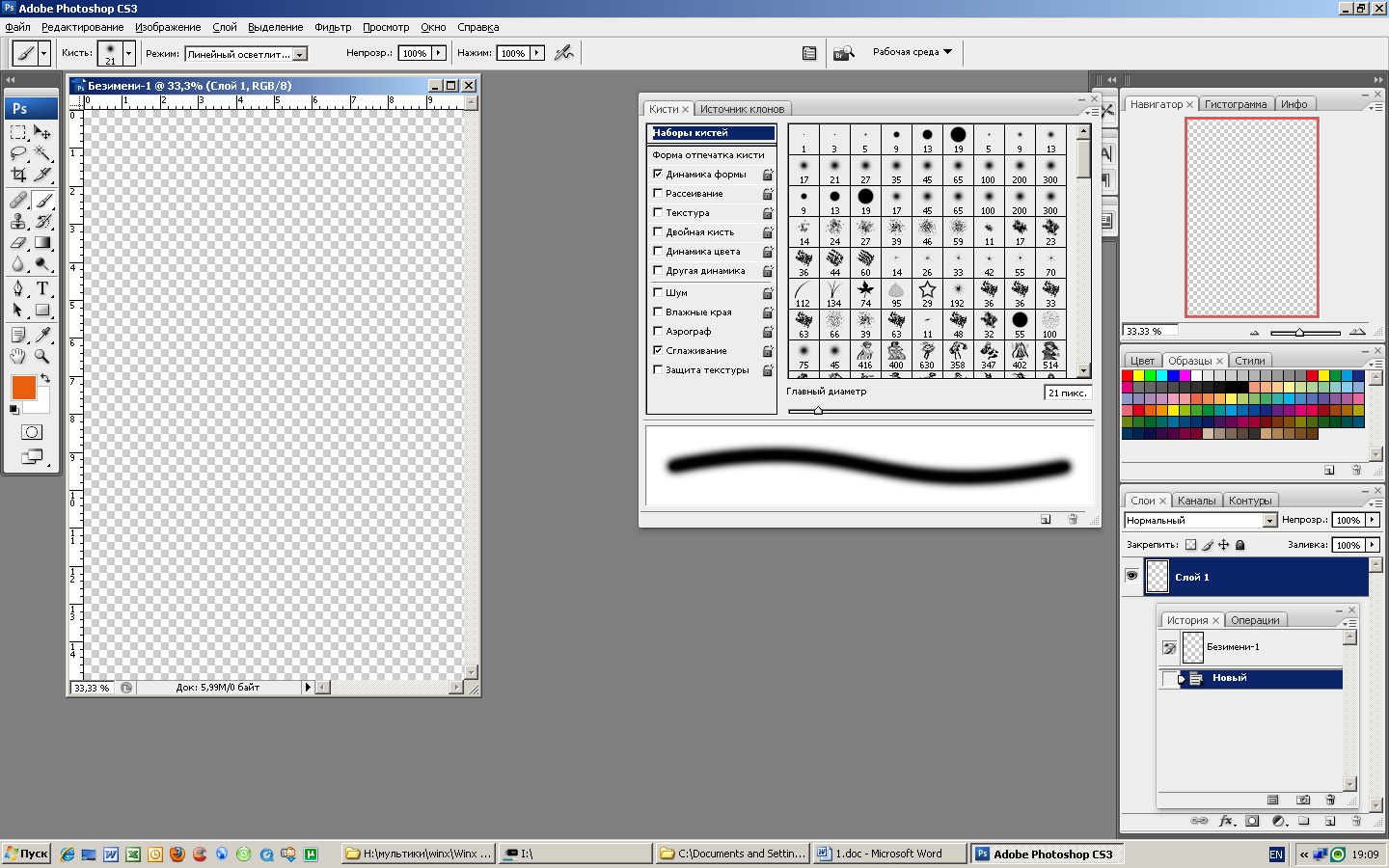
Task: Select the Rectangular Marquee tool
Action: click(18, 132)
